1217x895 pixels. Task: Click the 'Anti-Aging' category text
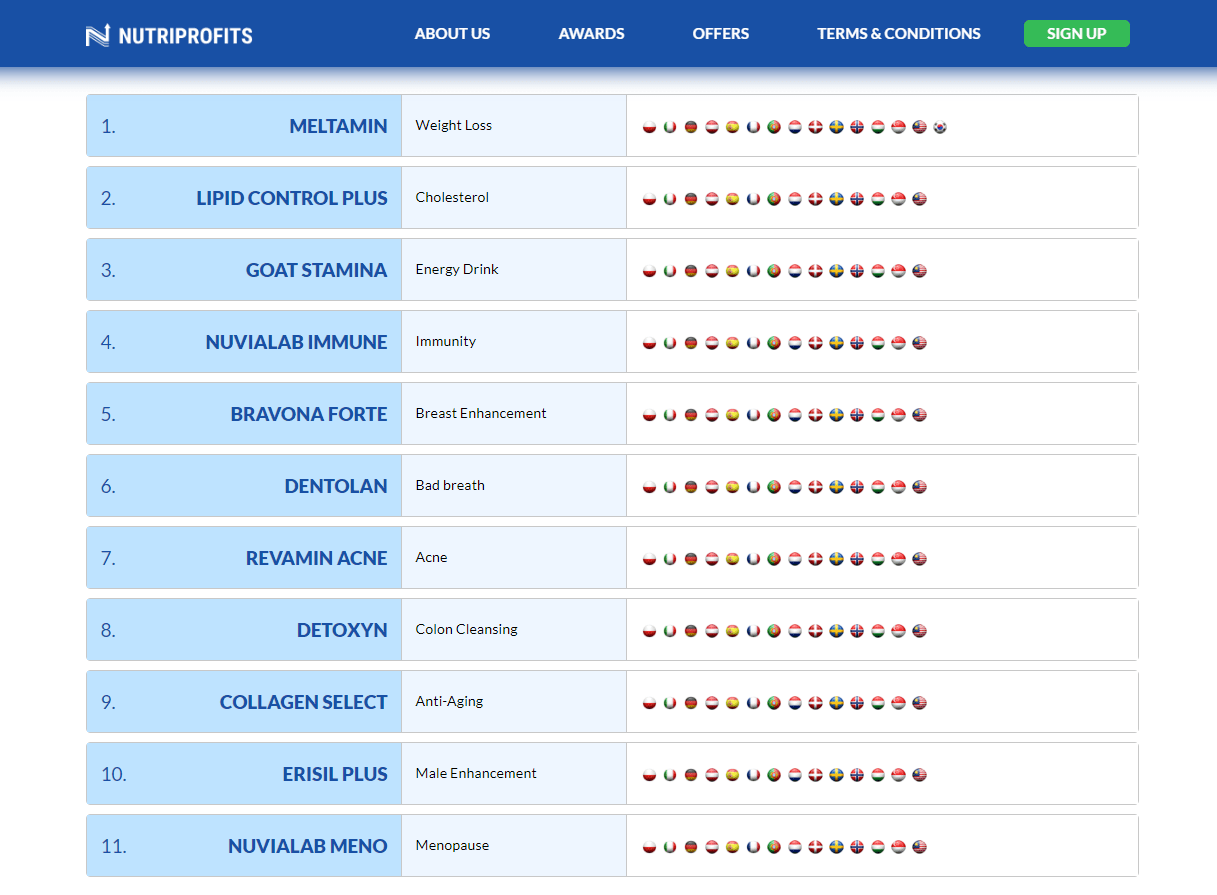[x=449, y=702]
